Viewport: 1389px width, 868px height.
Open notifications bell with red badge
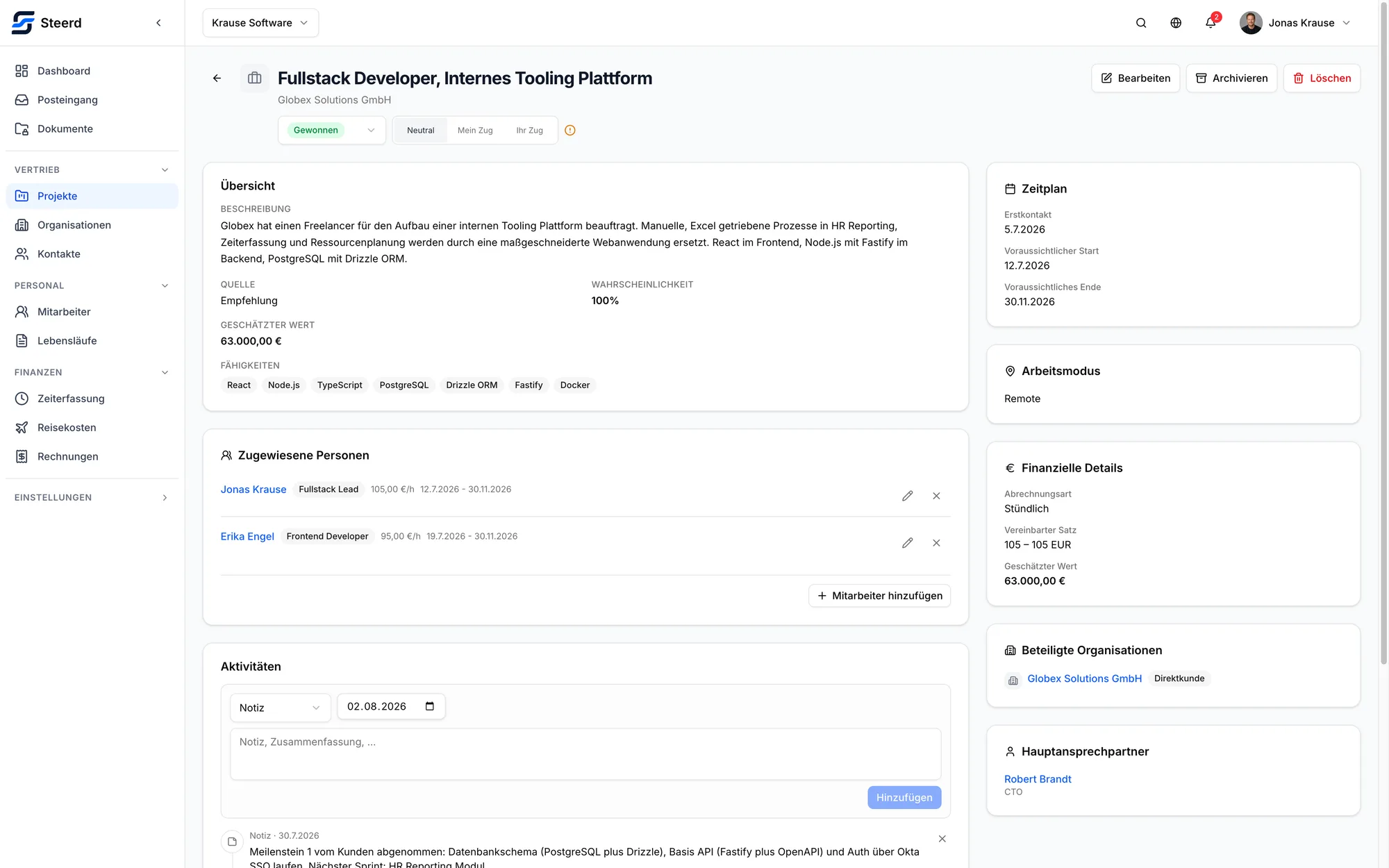(1211, 22)
